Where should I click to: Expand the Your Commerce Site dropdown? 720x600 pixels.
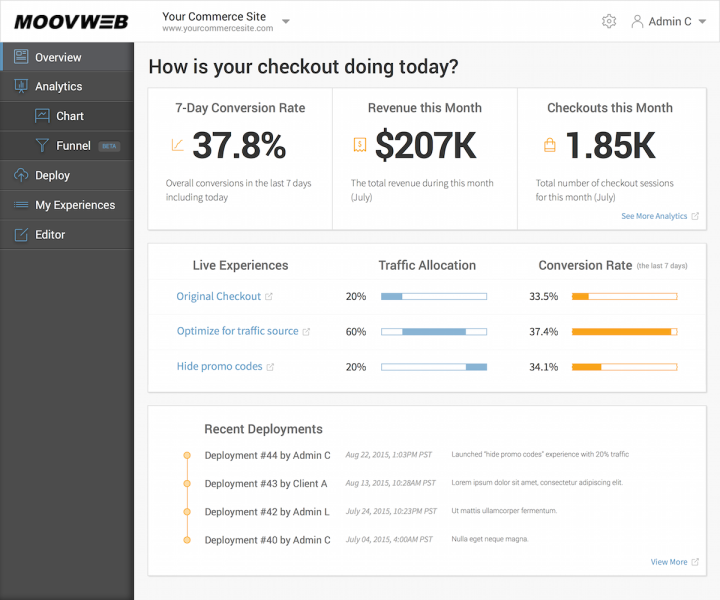(286, 22)
